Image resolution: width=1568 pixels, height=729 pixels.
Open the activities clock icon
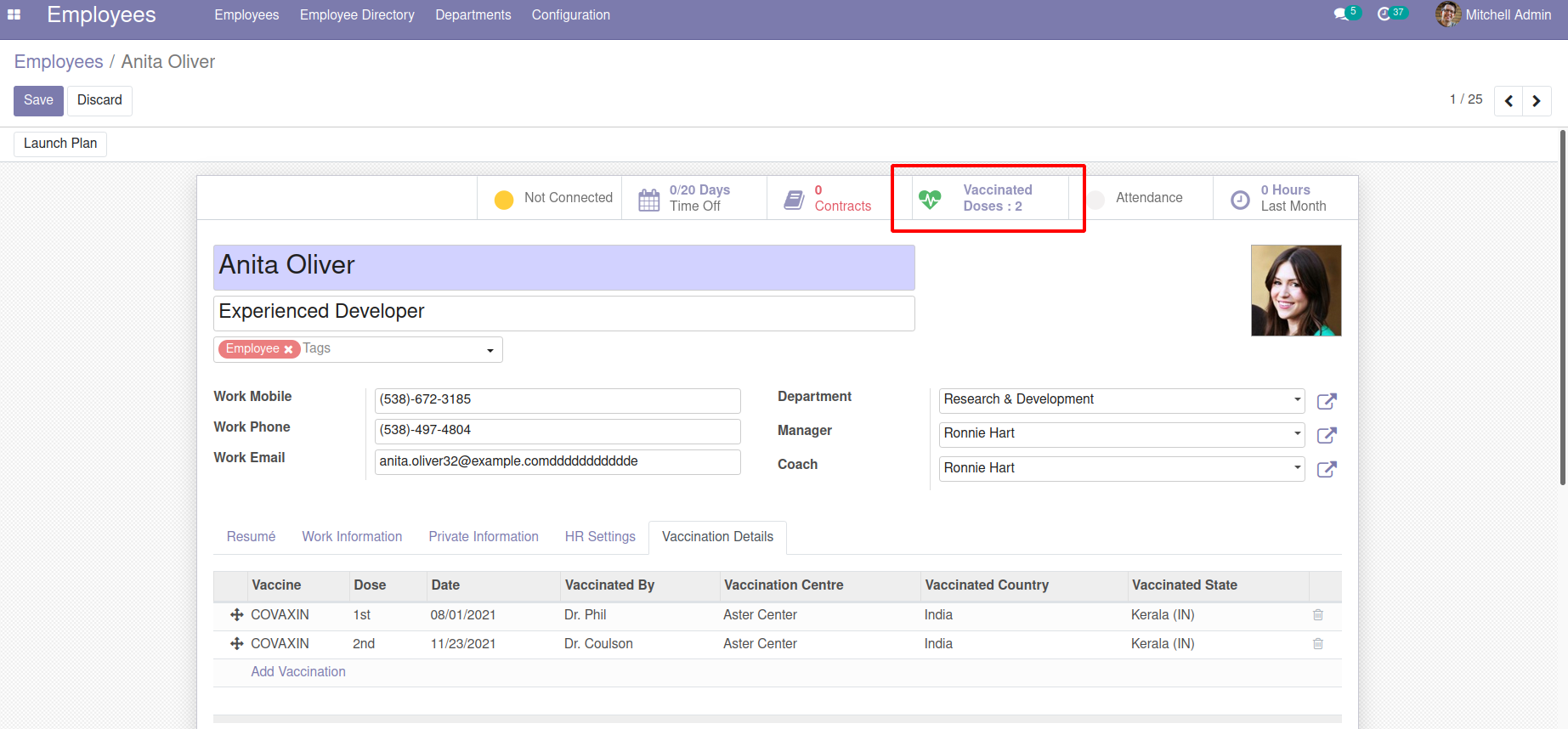point(1384,14)
